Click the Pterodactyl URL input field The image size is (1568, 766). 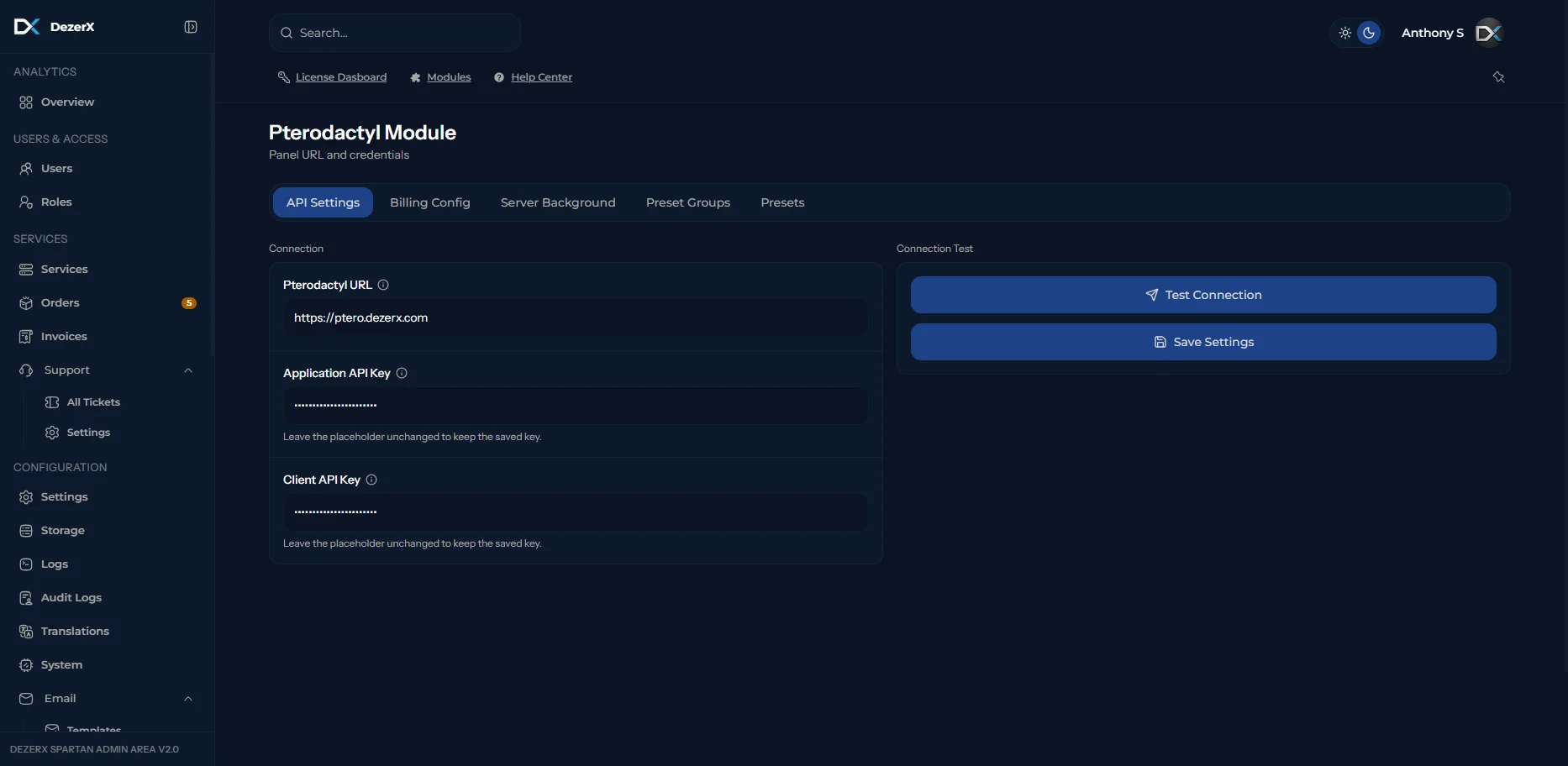[576, 317]
